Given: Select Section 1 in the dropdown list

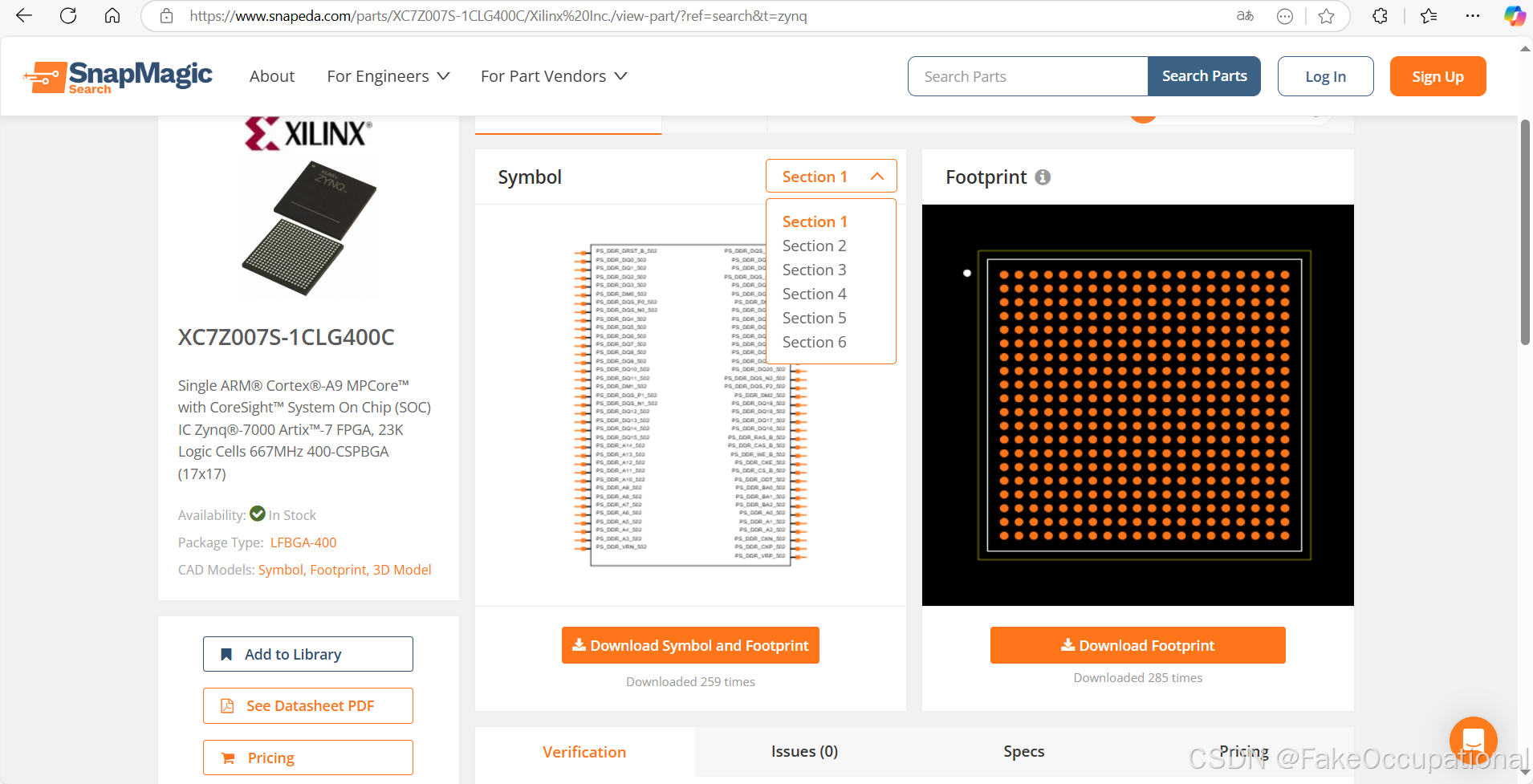Looking at the screenshot, I should [x=815, y=221].
